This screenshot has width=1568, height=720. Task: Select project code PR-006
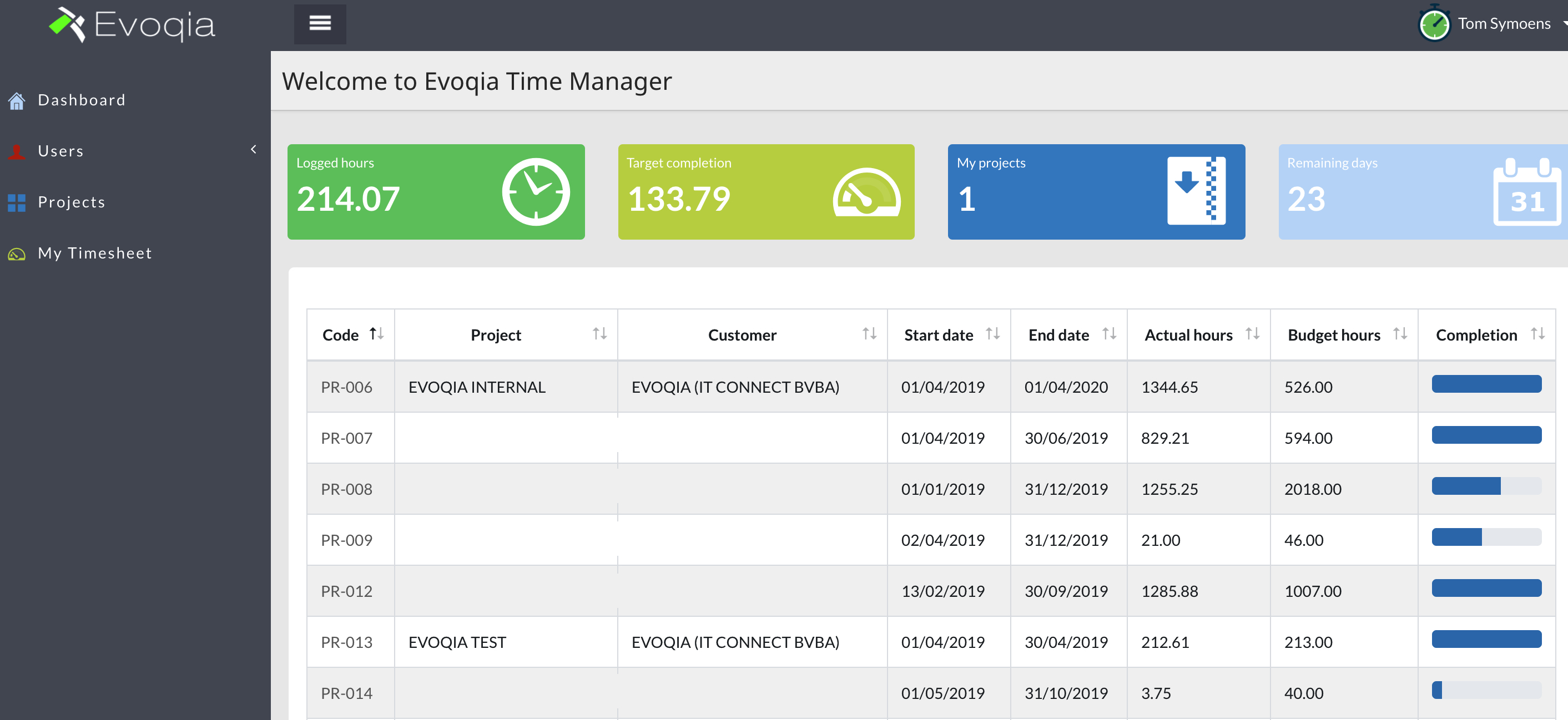346,387
